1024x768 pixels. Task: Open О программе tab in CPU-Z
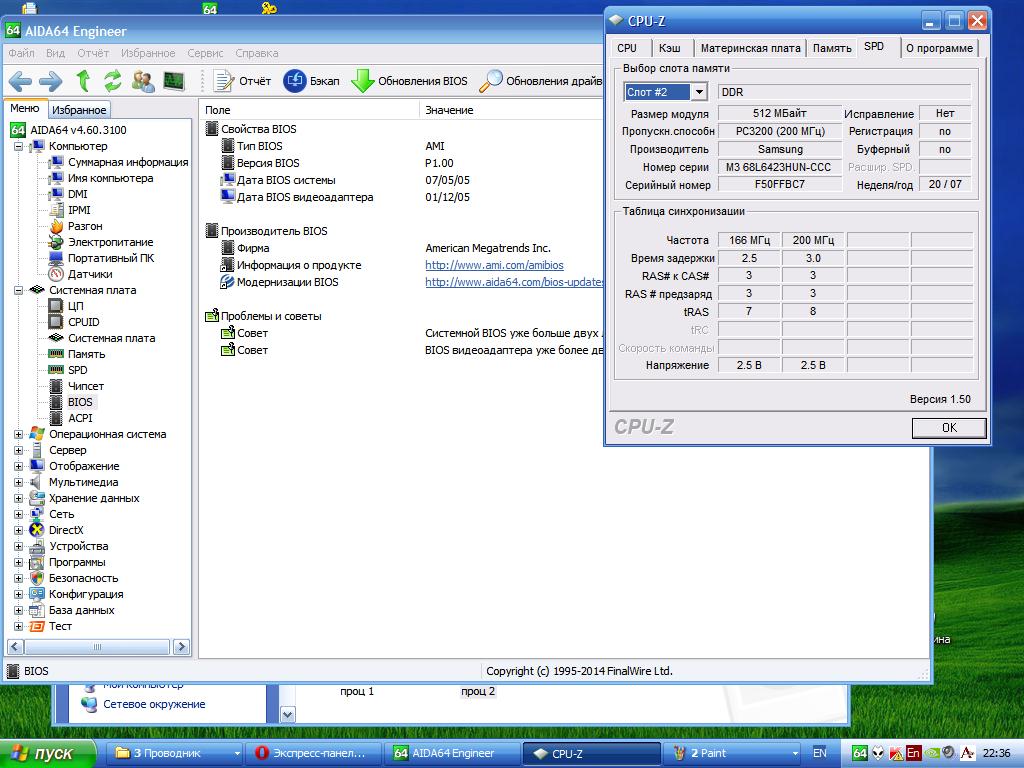point(939,48)
